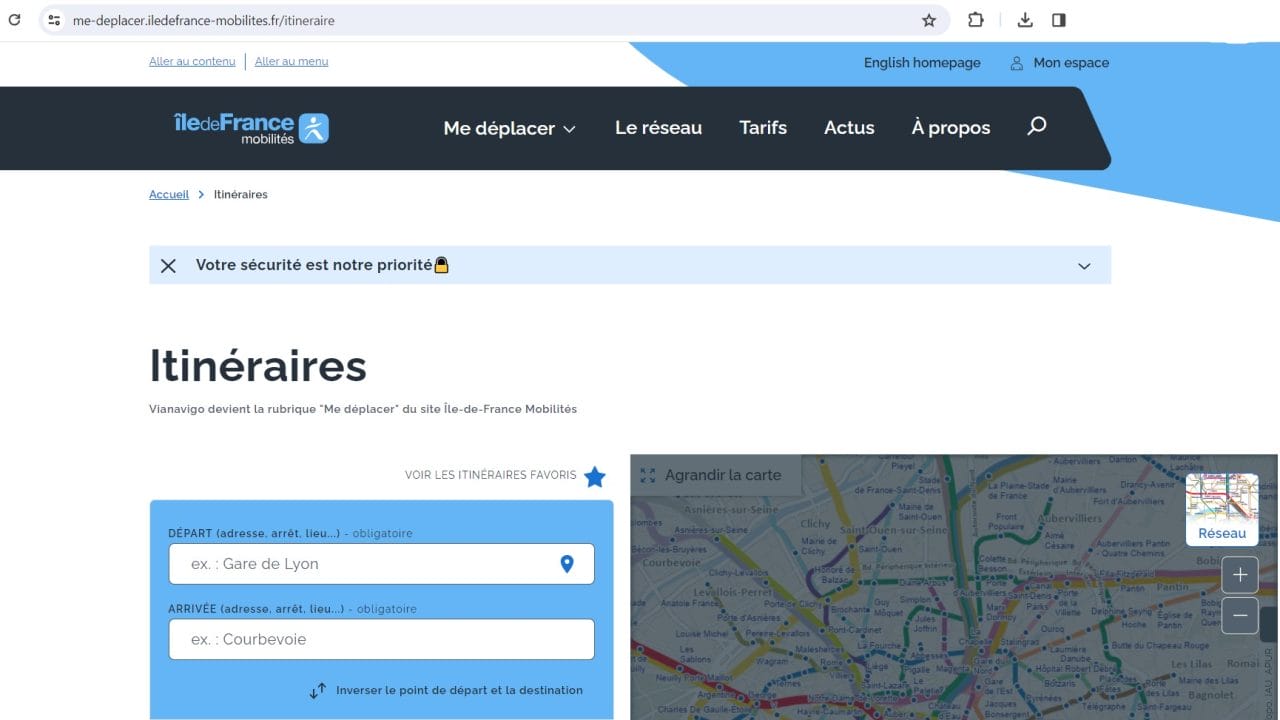Bookmark this page with the browser star
Image resolution: width=1280 pixels, height=720 pixels.
(929, 20)
